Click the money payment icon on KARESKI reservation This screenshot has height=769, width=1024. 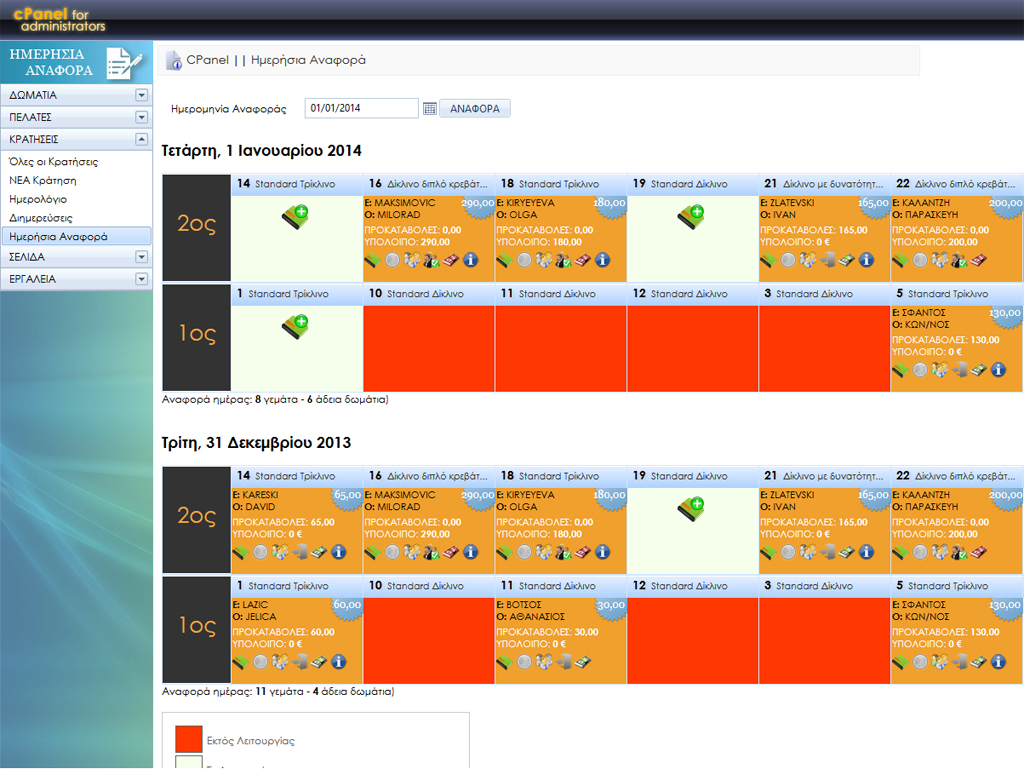tap(318, 552)
